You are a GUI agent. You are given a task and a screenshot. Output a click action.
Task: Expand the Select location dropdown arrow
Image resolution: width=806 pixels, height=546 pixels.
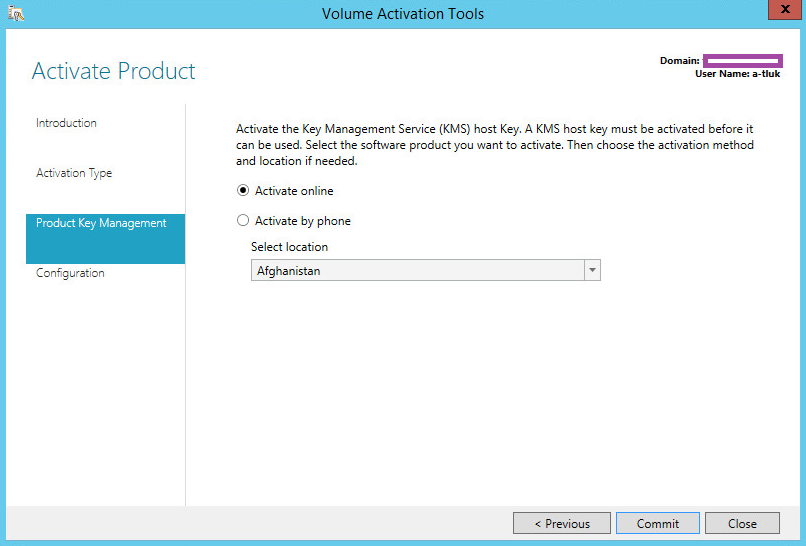pyautogui.click(x=591, y=271)
